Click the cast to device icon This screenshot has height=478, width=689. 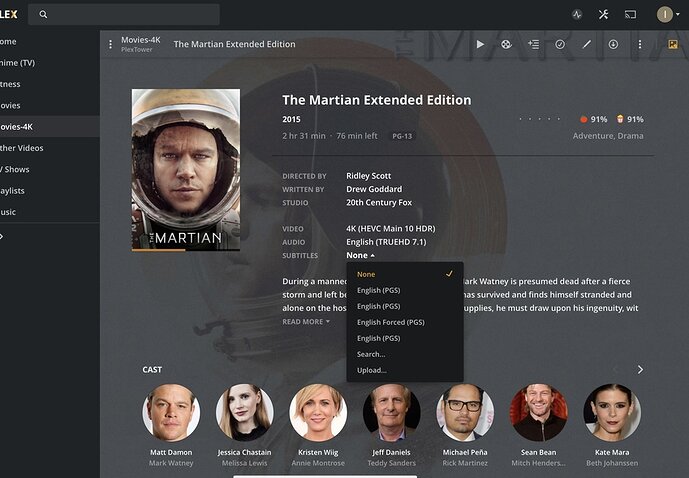point(631,14)
